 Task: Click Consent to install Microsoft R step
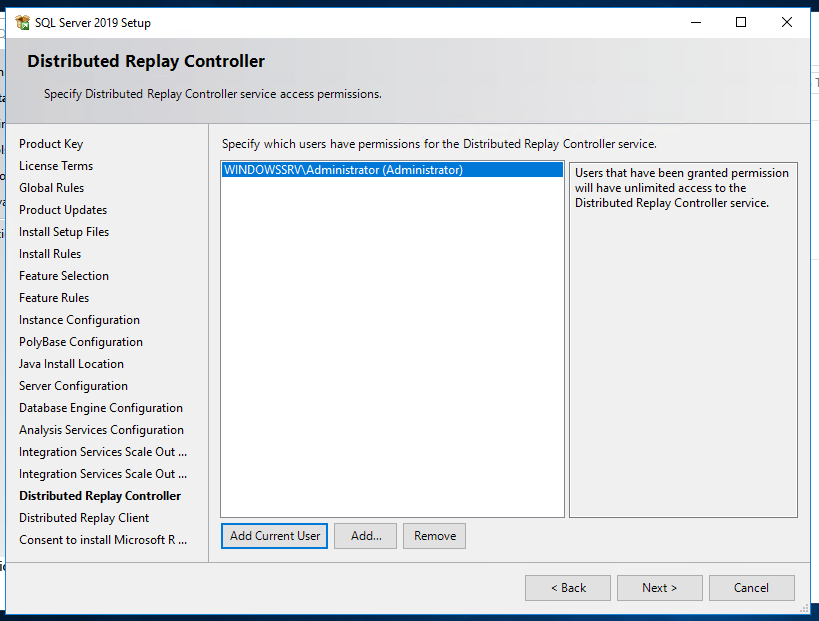pyautogui.click(x=103, y=540)
